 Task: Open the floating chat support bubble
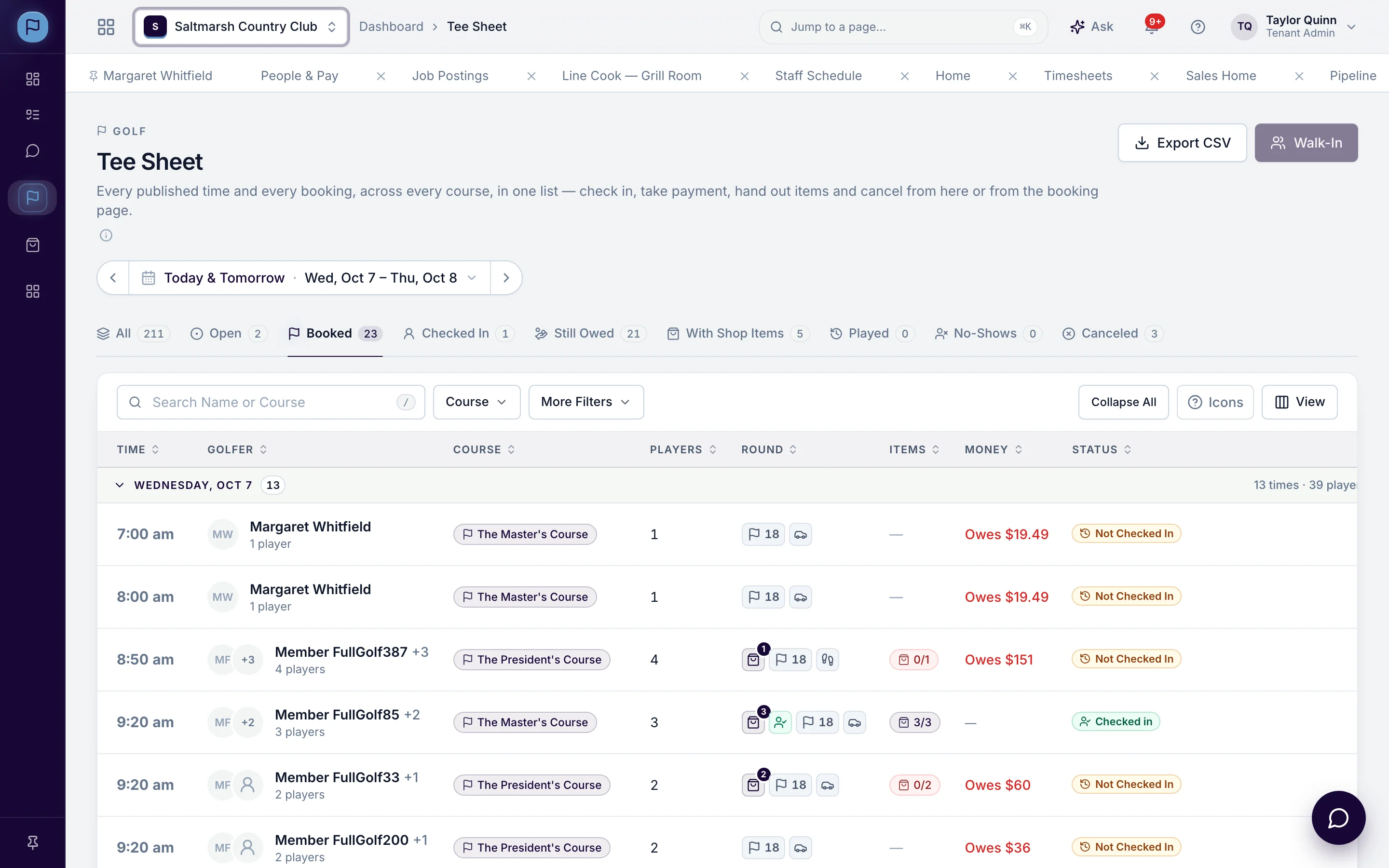[x=1338, y=817]
